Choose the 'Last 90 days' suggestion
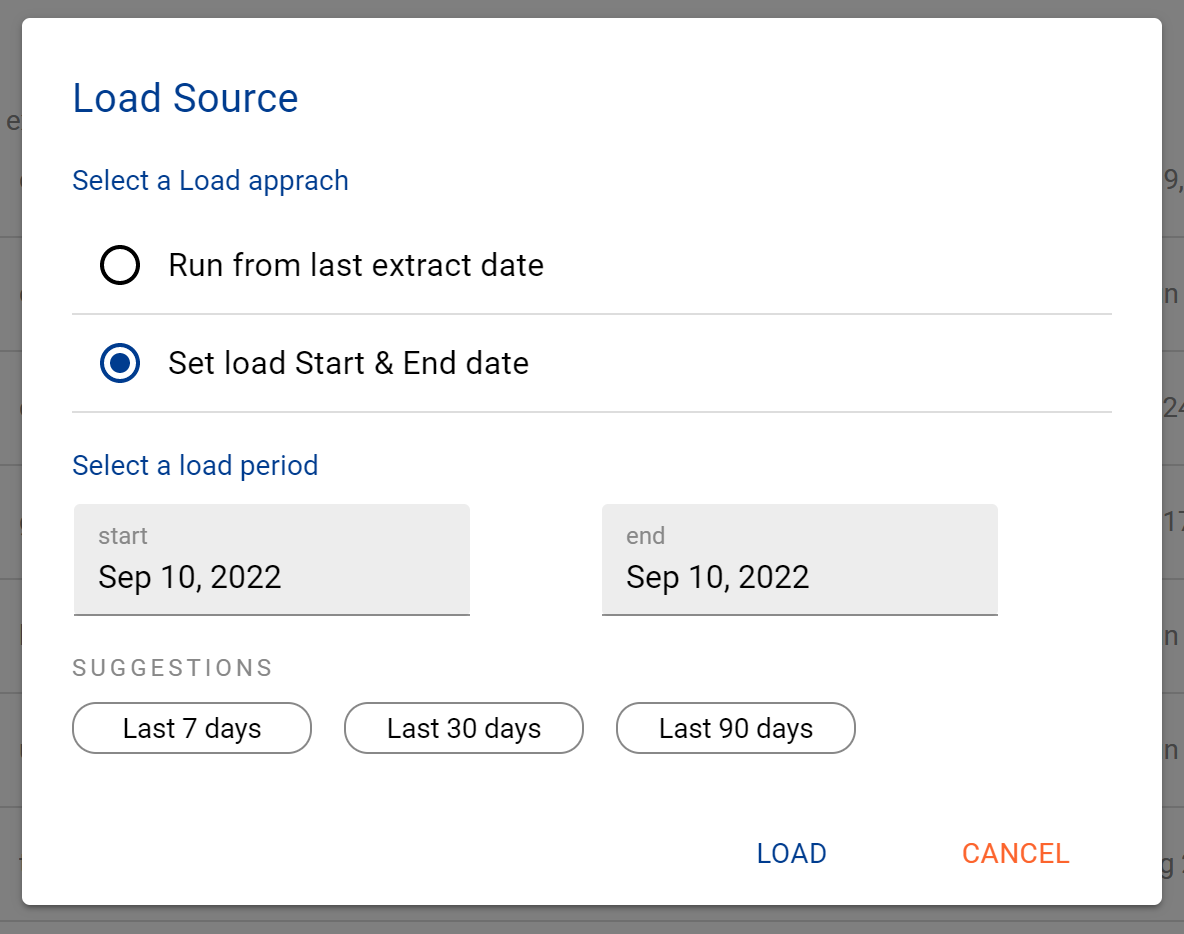Screen dimensions: 1184x934 (735, 728)
